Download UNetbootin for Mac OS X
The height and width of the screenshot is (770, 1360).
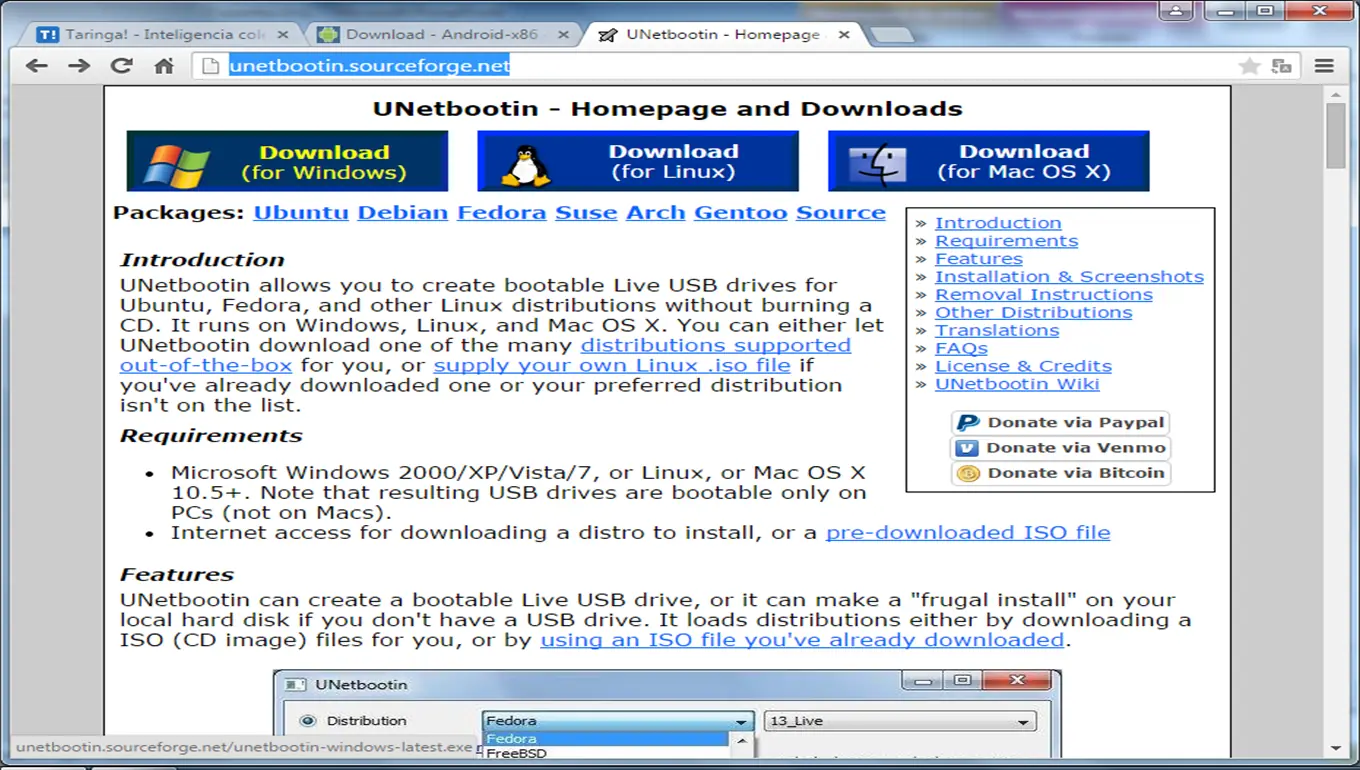[x=989, y=161]
